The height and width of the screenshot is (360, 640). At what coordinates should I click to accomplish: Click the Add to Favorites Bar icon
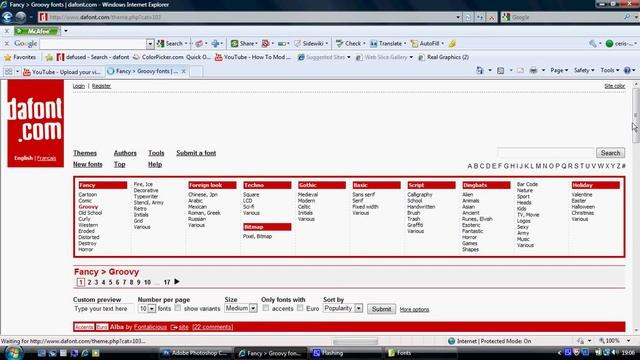point(49,57)
